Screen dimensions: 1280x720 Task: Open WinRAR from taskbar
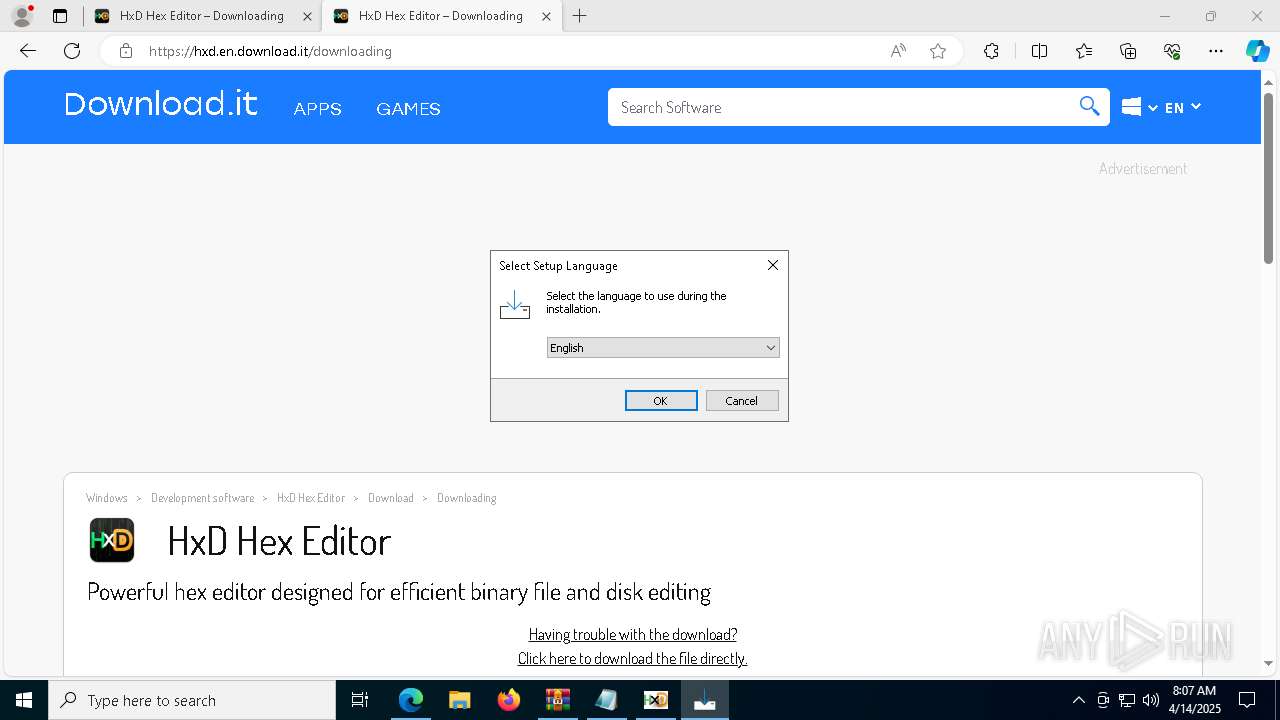point(557,700)
